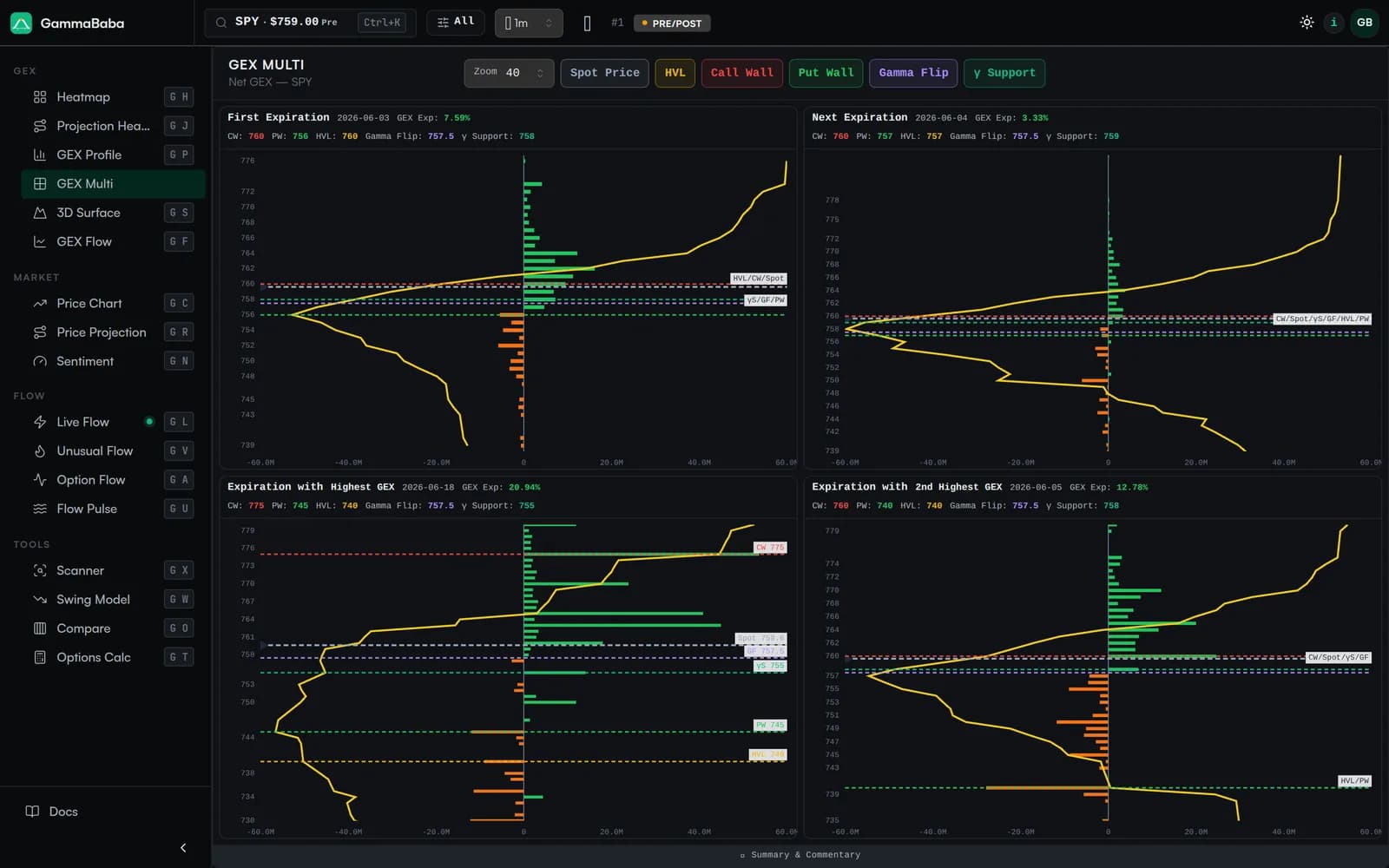The width and height of the screenshot is (1389, 868).
Task: Launch the Scanner tool
Action: (x=113, y=570)
